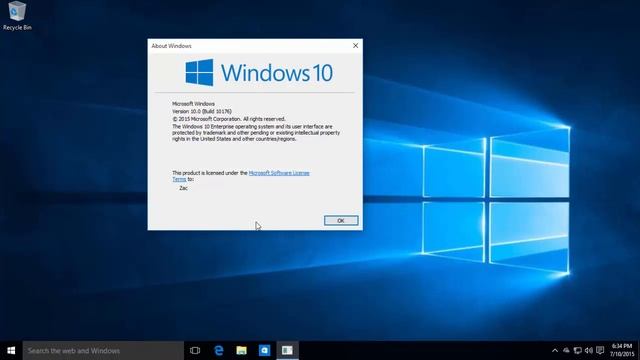Show hidden system tray icons

(555, 351)
